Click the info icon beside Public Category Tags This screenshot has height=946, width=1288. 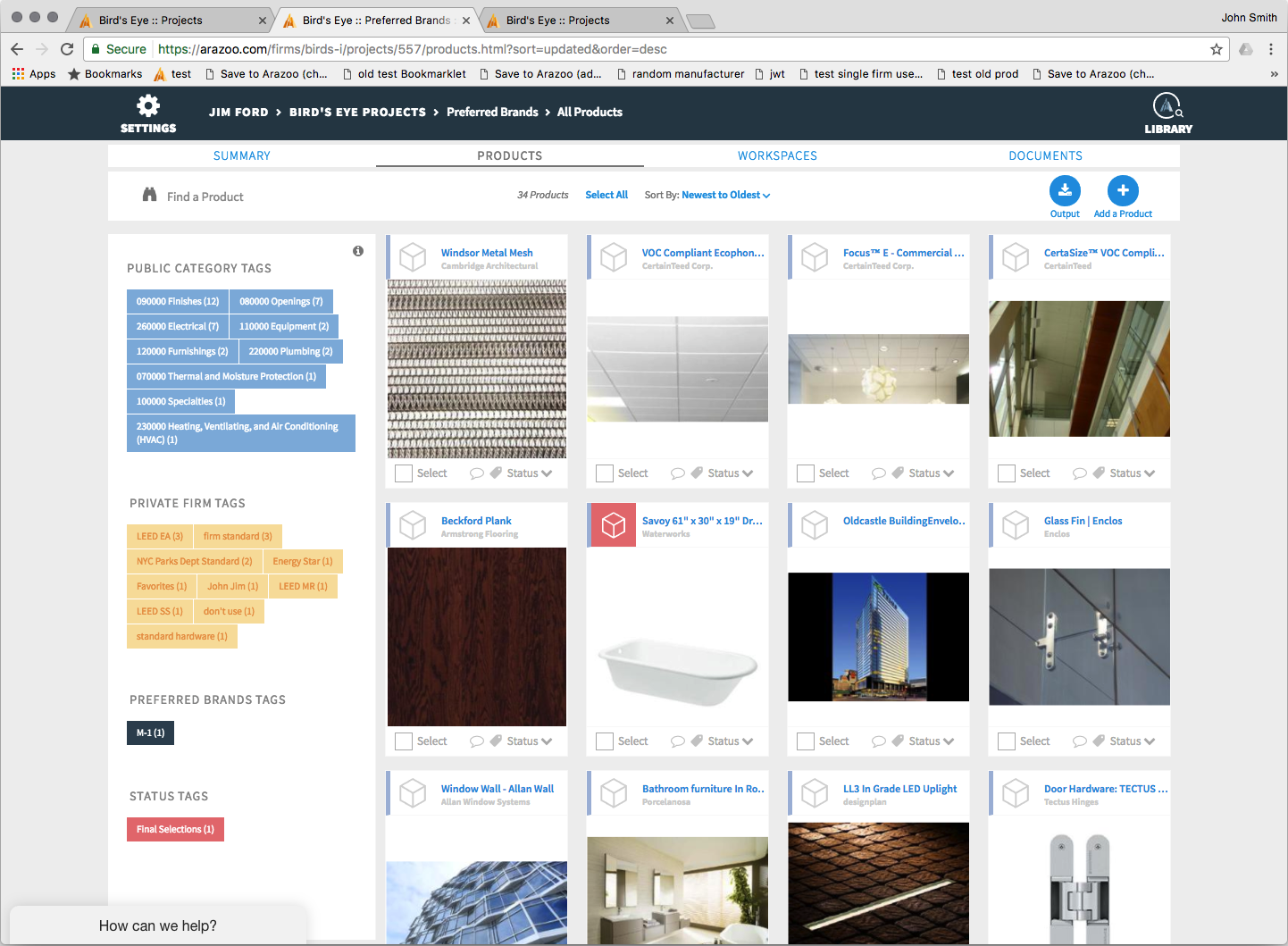[x=358, y=251]
